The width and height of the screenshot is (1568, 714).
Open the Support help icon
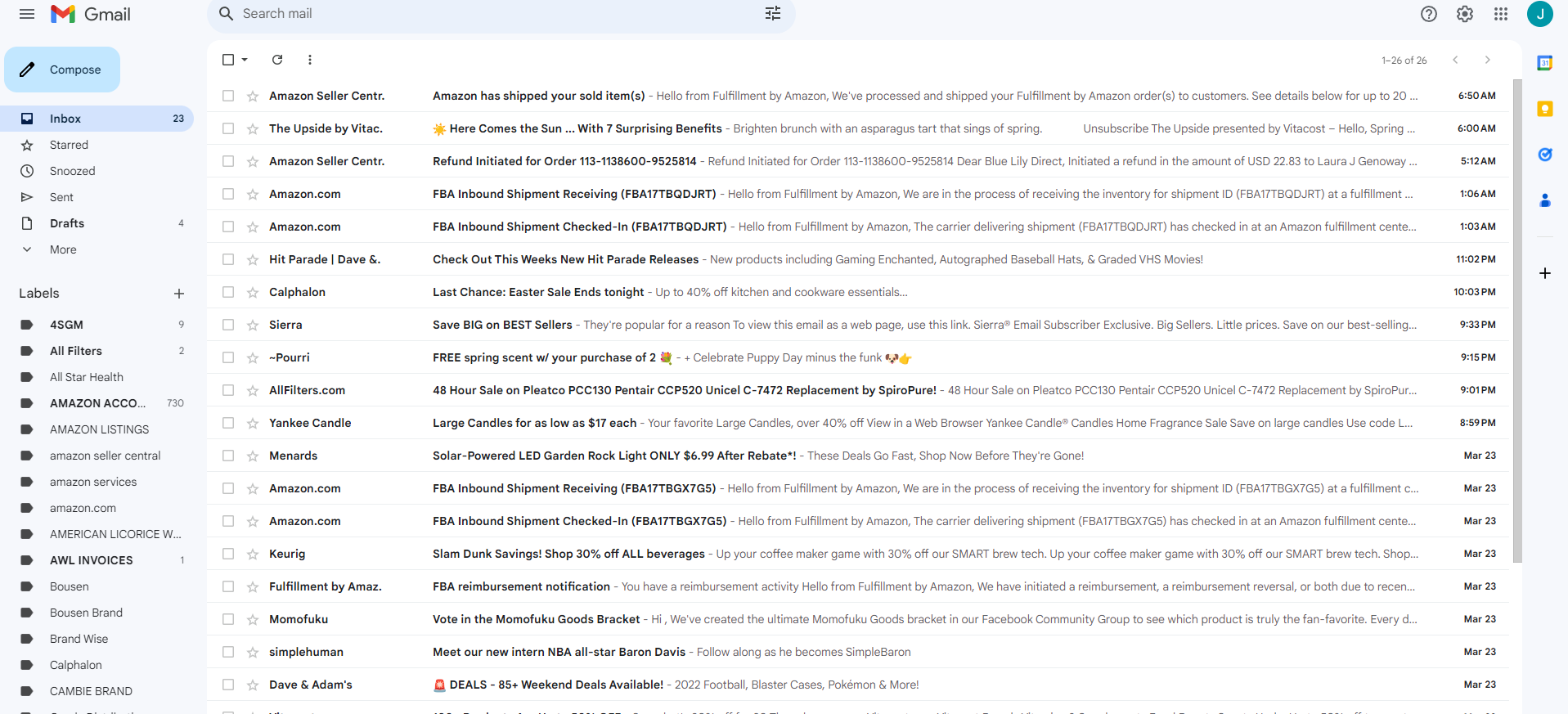click(1429, 14)
